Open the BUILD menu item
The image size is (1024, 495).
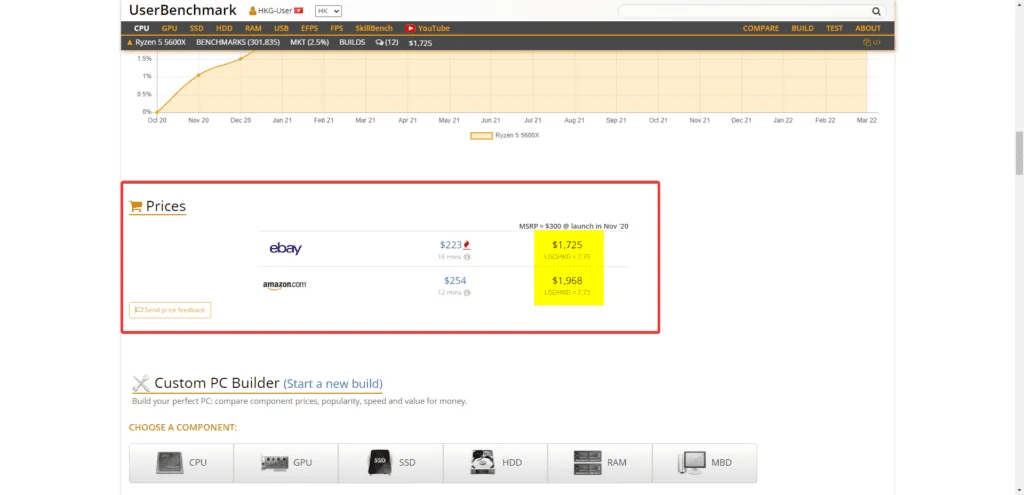pos(803,28)
